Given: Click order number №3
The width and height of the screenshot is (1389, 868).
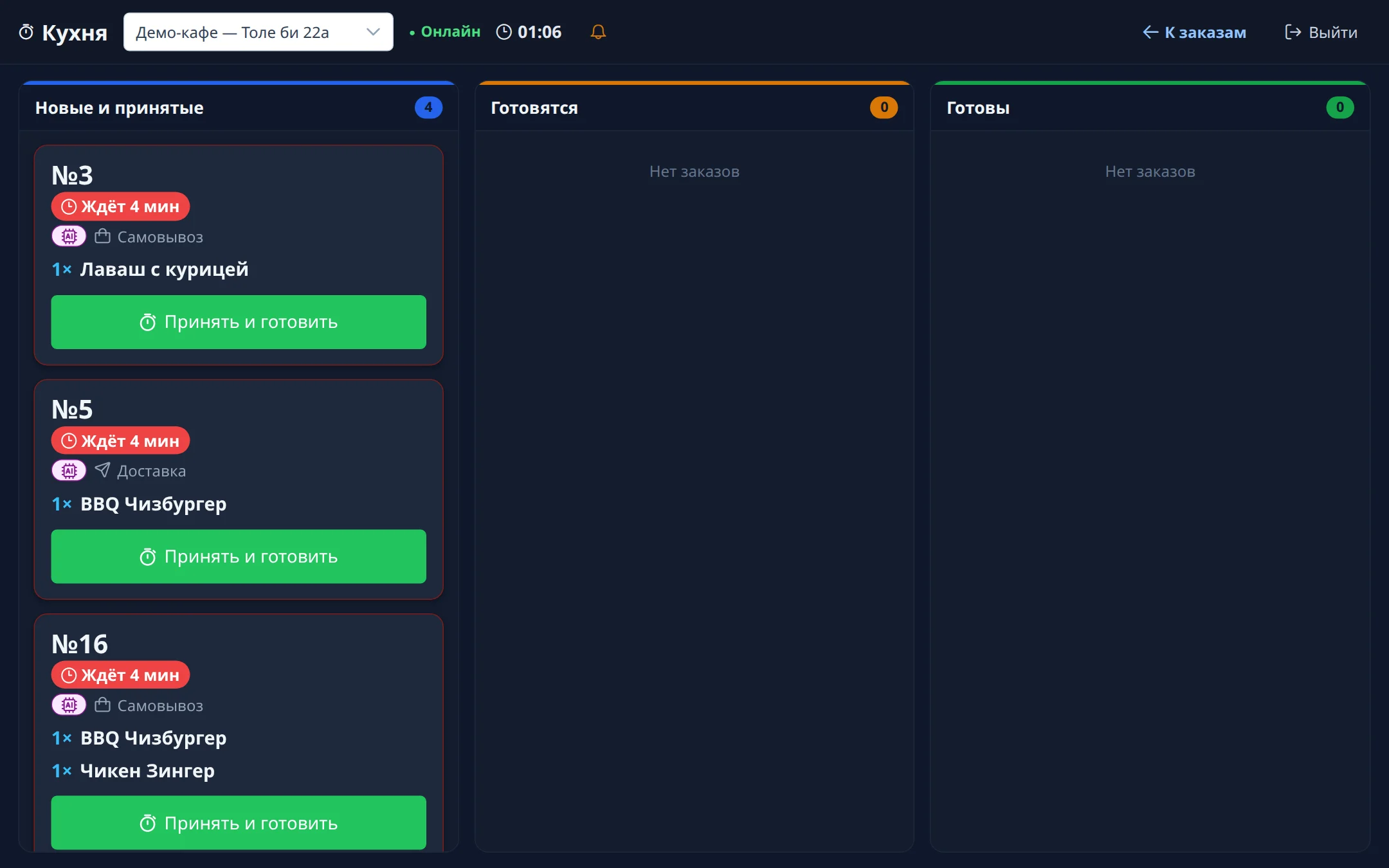Looking at the screenshot, I should click(72, 176).
